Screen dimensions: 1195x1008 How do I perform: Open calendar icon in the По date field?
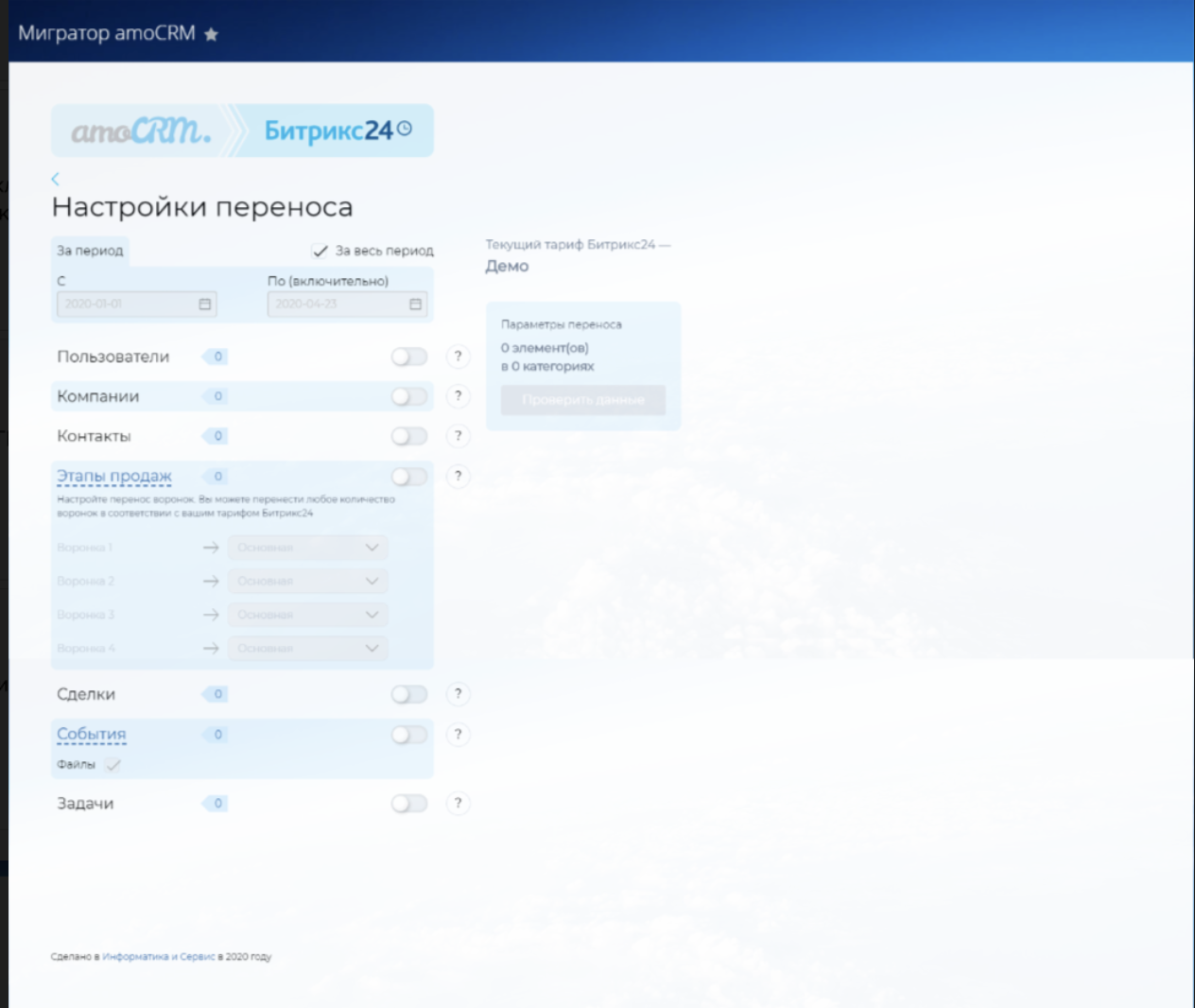pos(415,304)
